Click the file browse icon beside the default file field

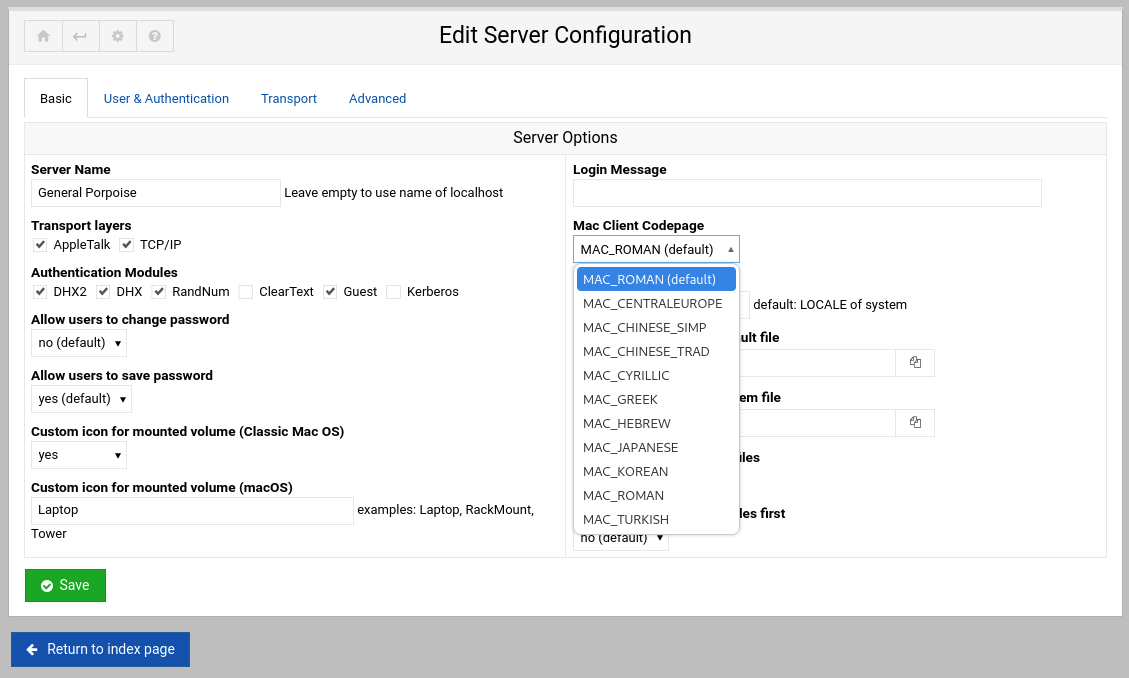[914, 363]
